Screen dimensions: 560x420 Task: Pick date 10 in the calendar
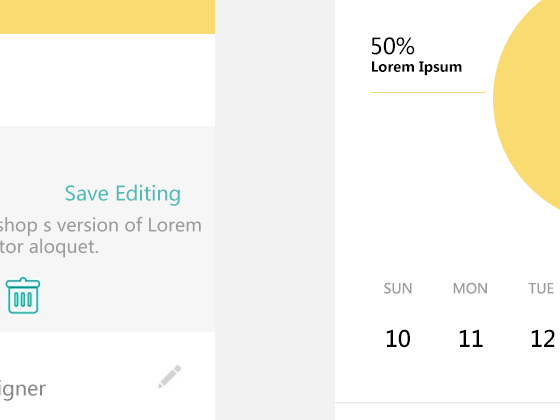pyautogui.click(x=398, y=339)
